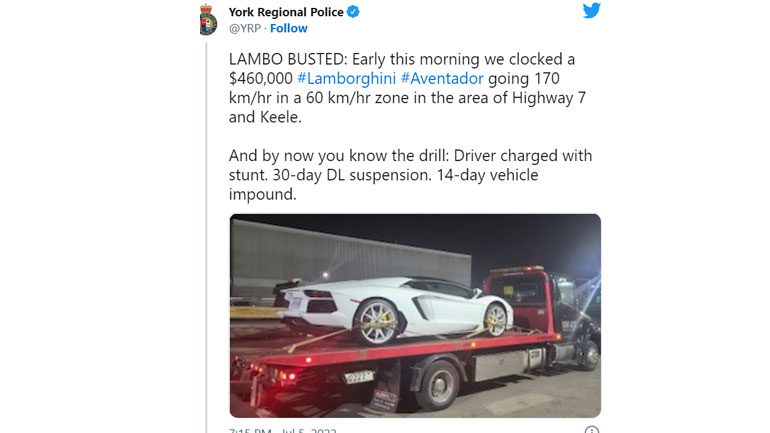The height and width of the screenshot is (433, 770).
Task: Click York Regional Police profile avatar
Action: 208,20
